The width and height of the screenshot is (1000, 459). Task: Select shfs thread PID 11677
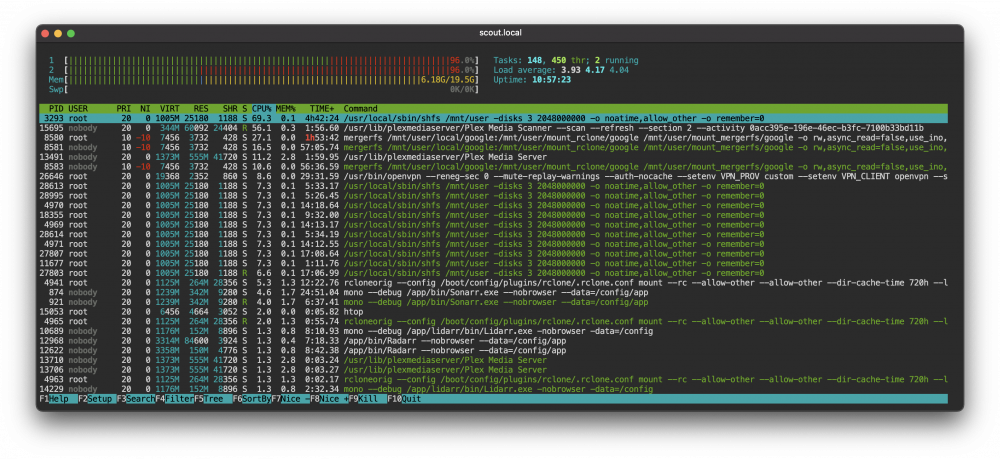click(x=493, y=263)
